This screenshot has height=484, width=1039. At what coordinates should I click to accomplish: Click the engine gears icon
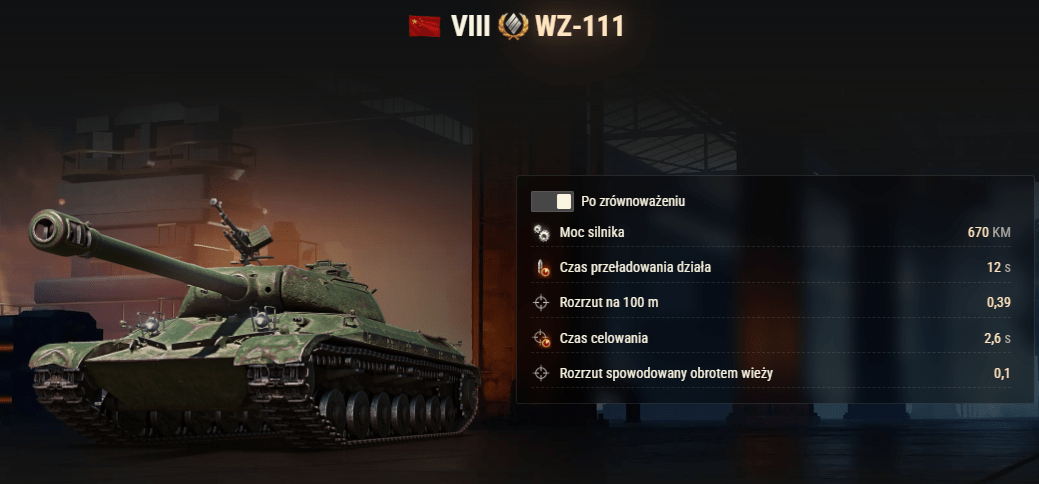pos(541,233)
